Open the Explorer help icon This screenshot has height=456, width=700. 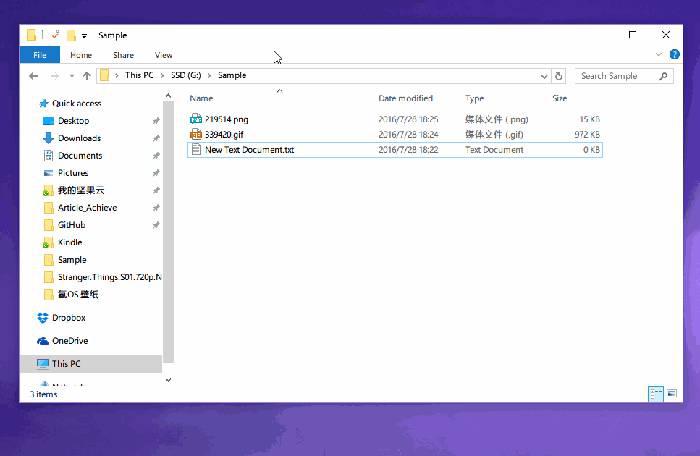pos(675,54)
